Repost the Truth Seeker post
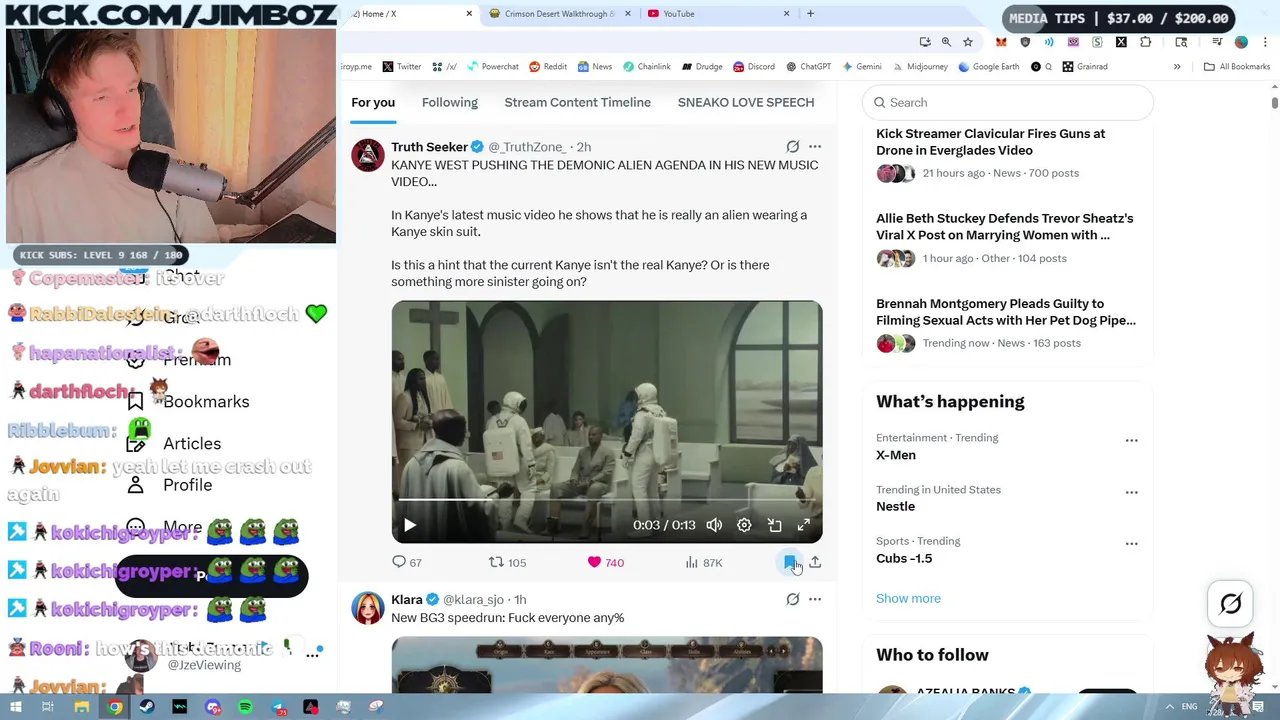 click(x=496, y=562)
